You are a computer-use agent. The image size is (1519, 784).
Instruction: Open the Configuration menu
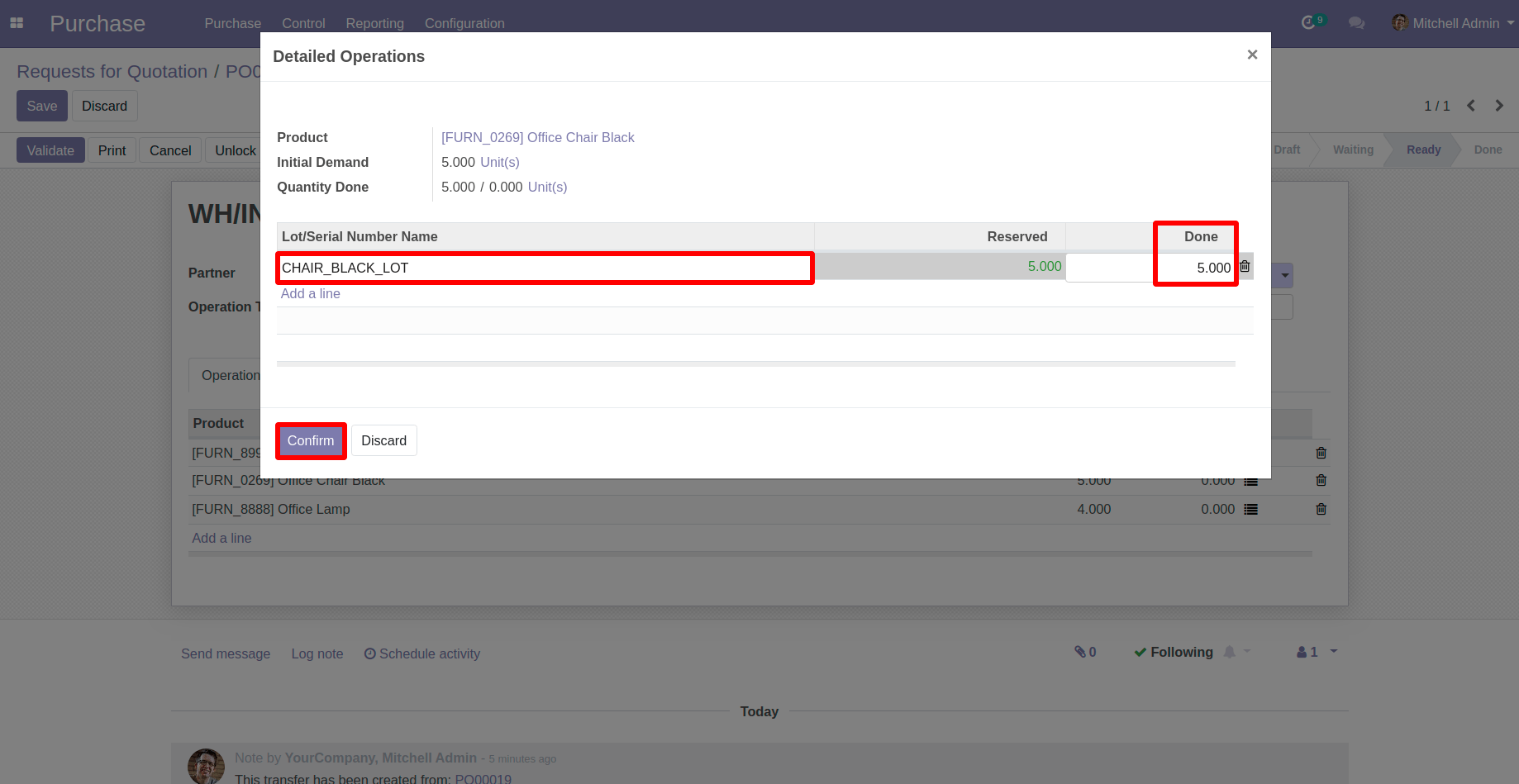(464, 23)
